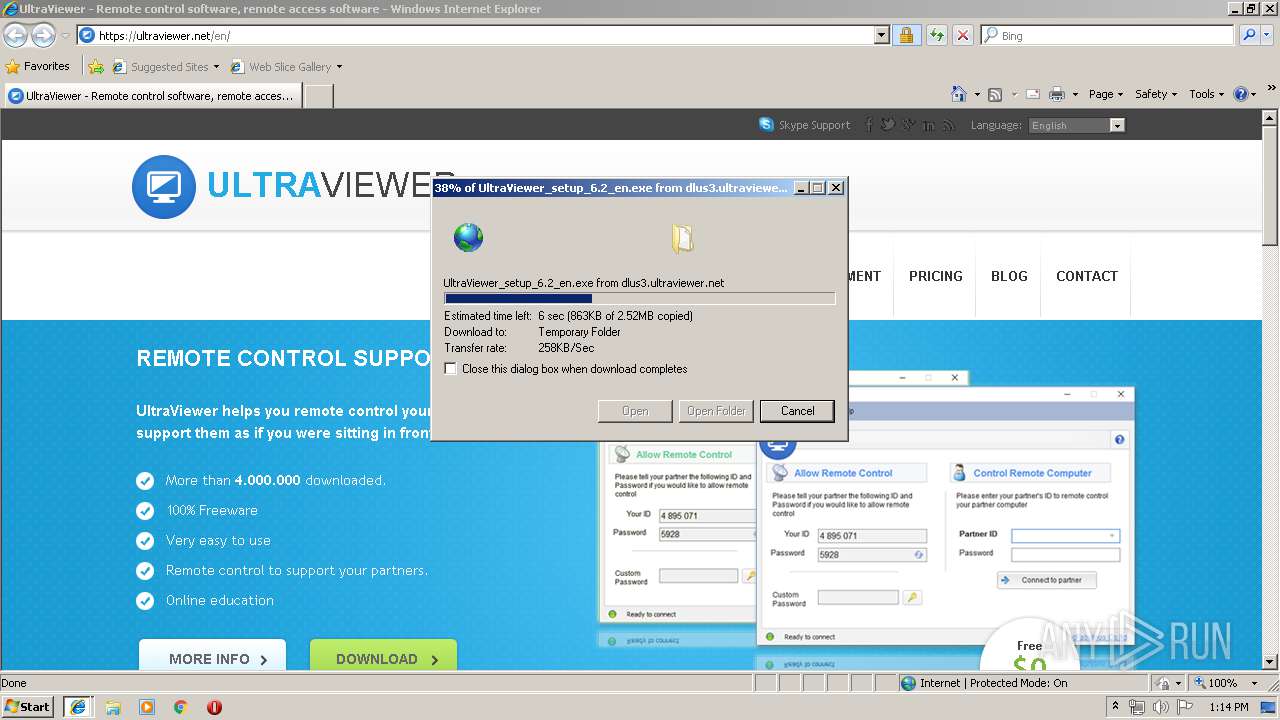Click the Start button
The width and height of the screenshot is (1280, 720).
point(27,707)
